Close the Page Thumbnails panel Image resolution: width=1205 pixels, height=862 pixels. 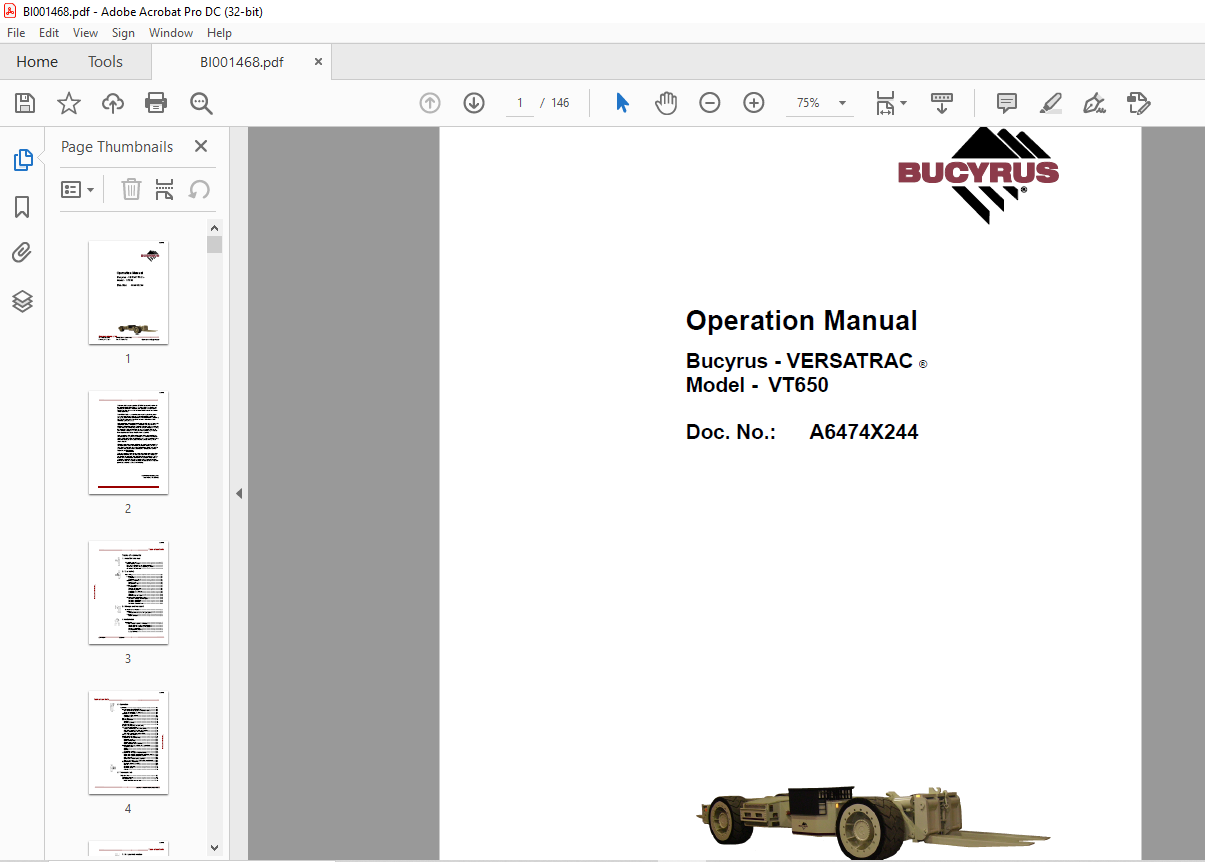201,146
